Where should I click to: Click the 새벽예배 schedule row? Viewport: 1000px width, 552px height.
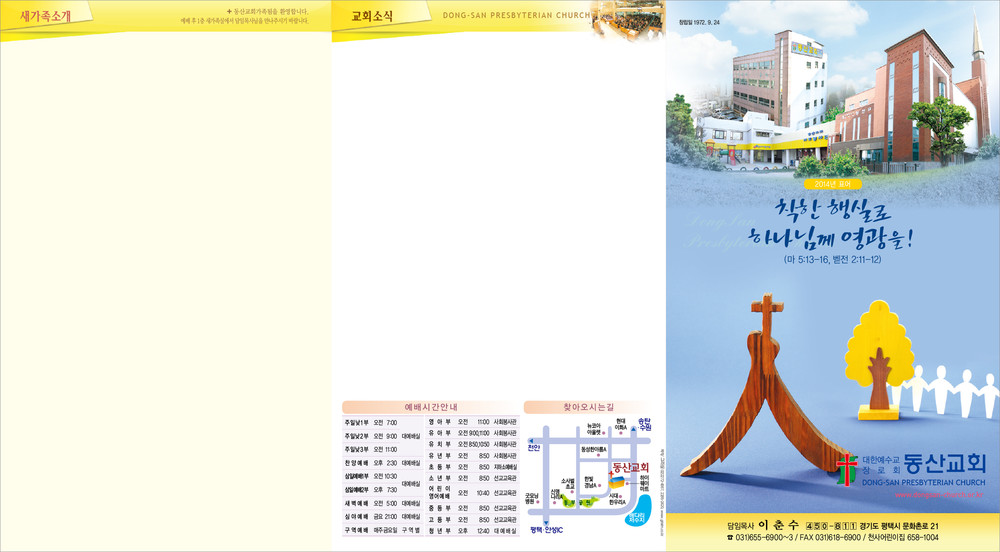[380, 503]
